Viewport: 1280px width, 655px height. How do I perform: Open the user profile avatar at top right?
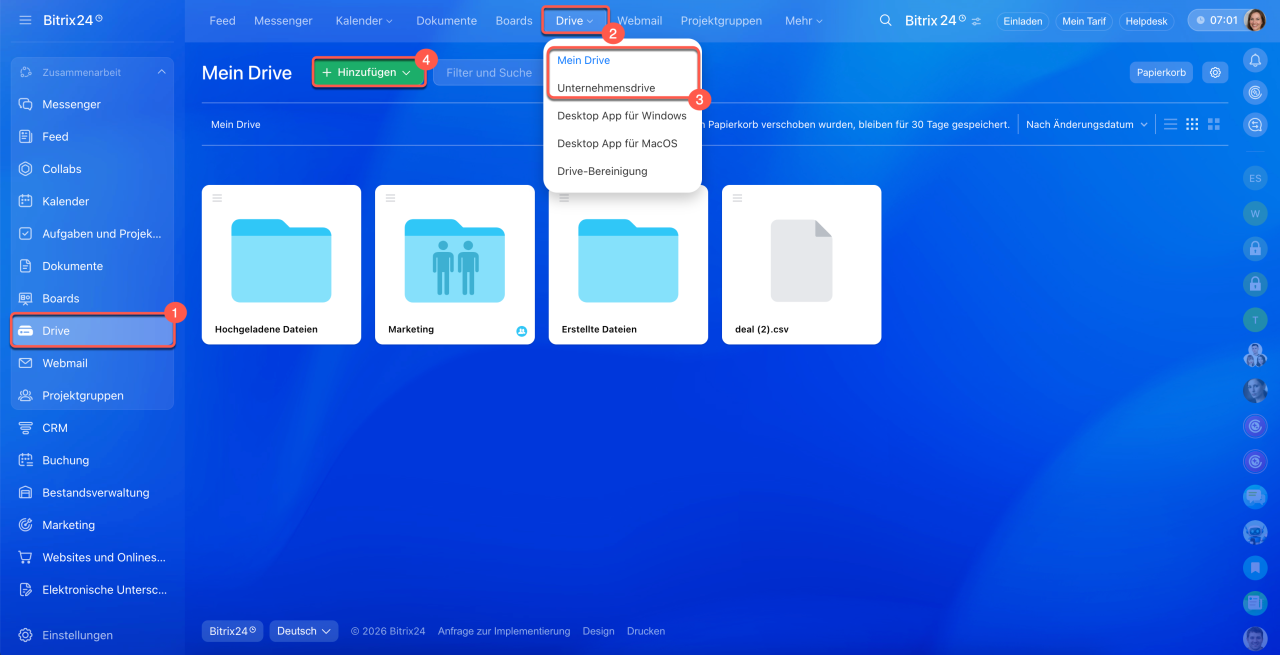(1254, 20)
